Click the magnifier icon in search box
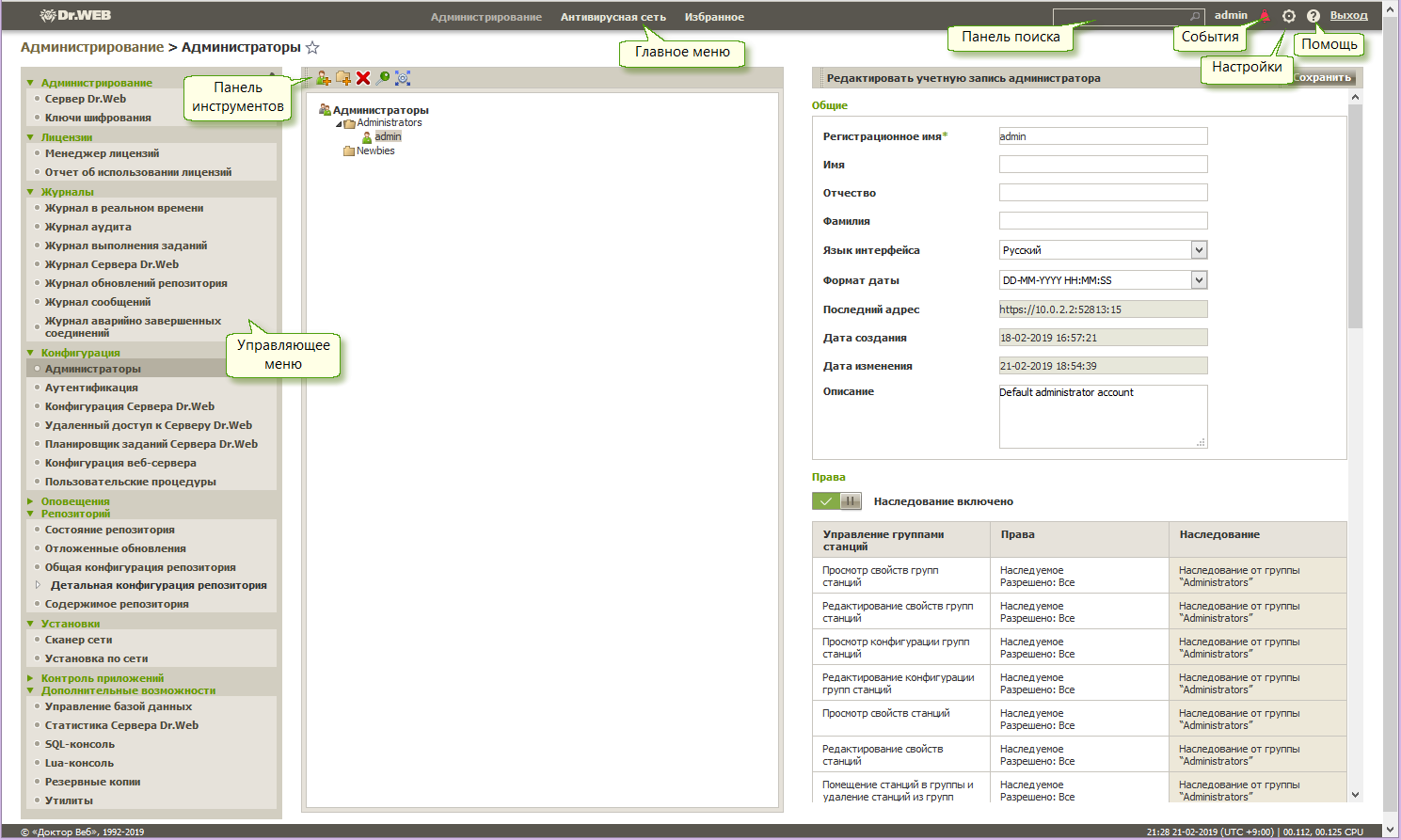Image resolution: width=1401 pixels, height=840 pixels. coord(1195,16)
